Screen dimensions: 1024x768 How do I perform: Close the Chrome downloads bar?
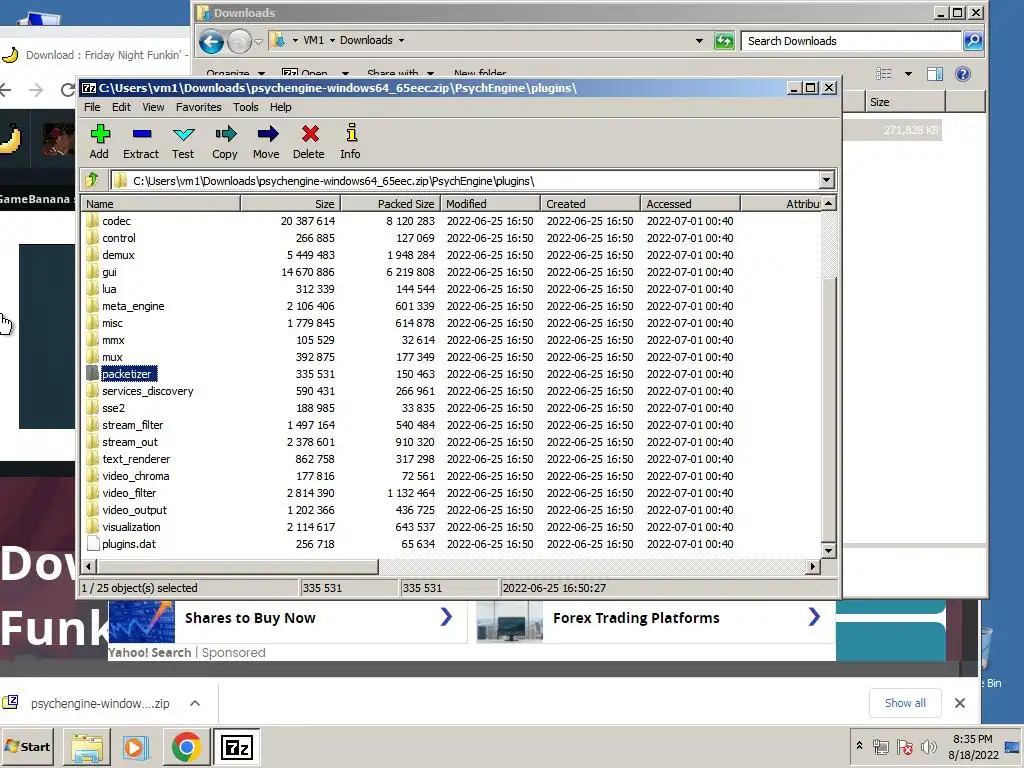coord(959,703)
